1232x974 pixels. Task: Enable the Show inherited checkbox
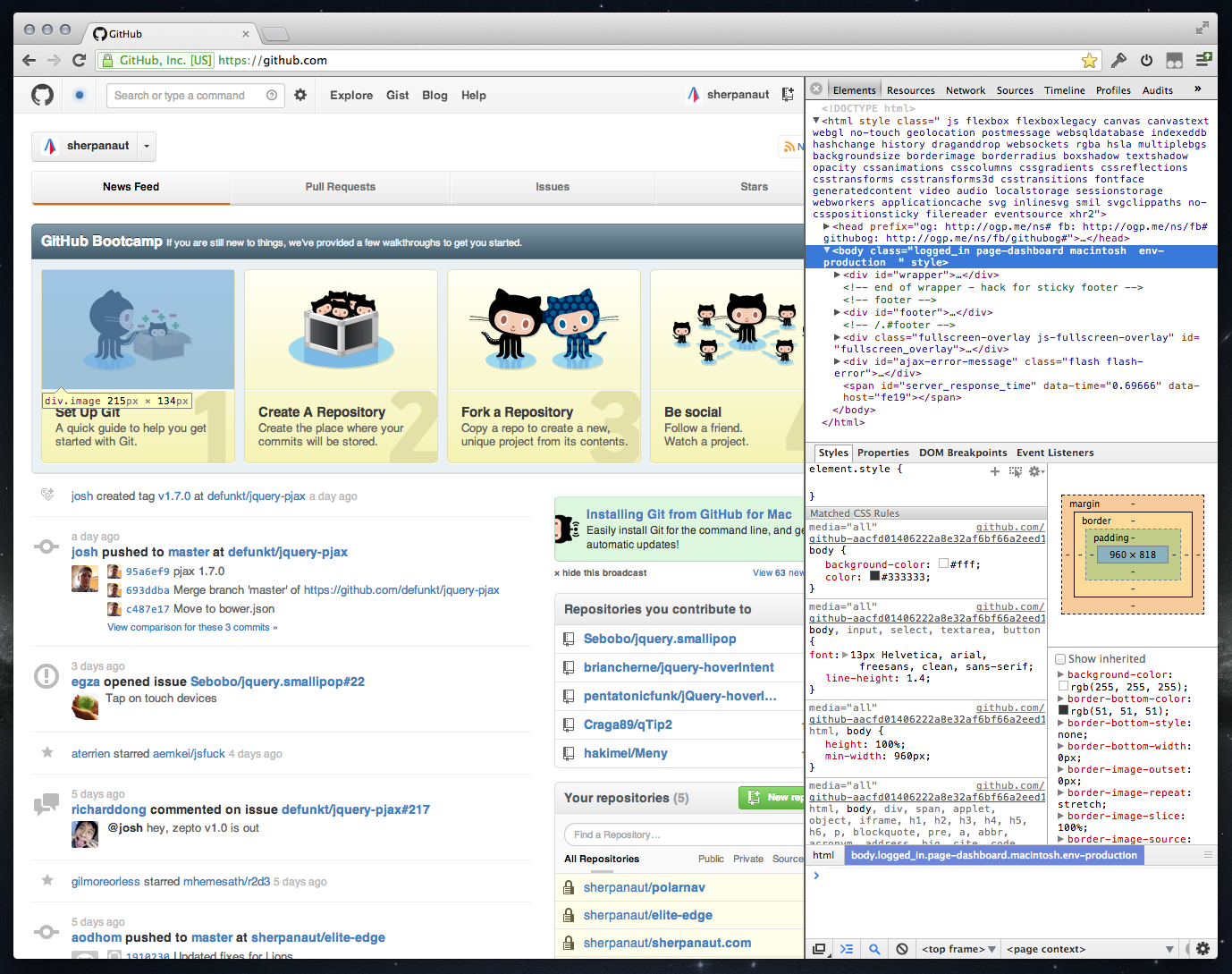pyautogui.click(x=1060, y=659)
